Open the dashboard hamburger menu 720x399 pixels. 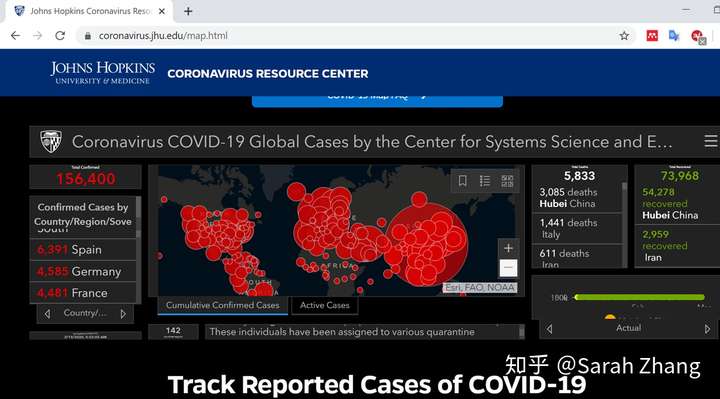(711, 141)
